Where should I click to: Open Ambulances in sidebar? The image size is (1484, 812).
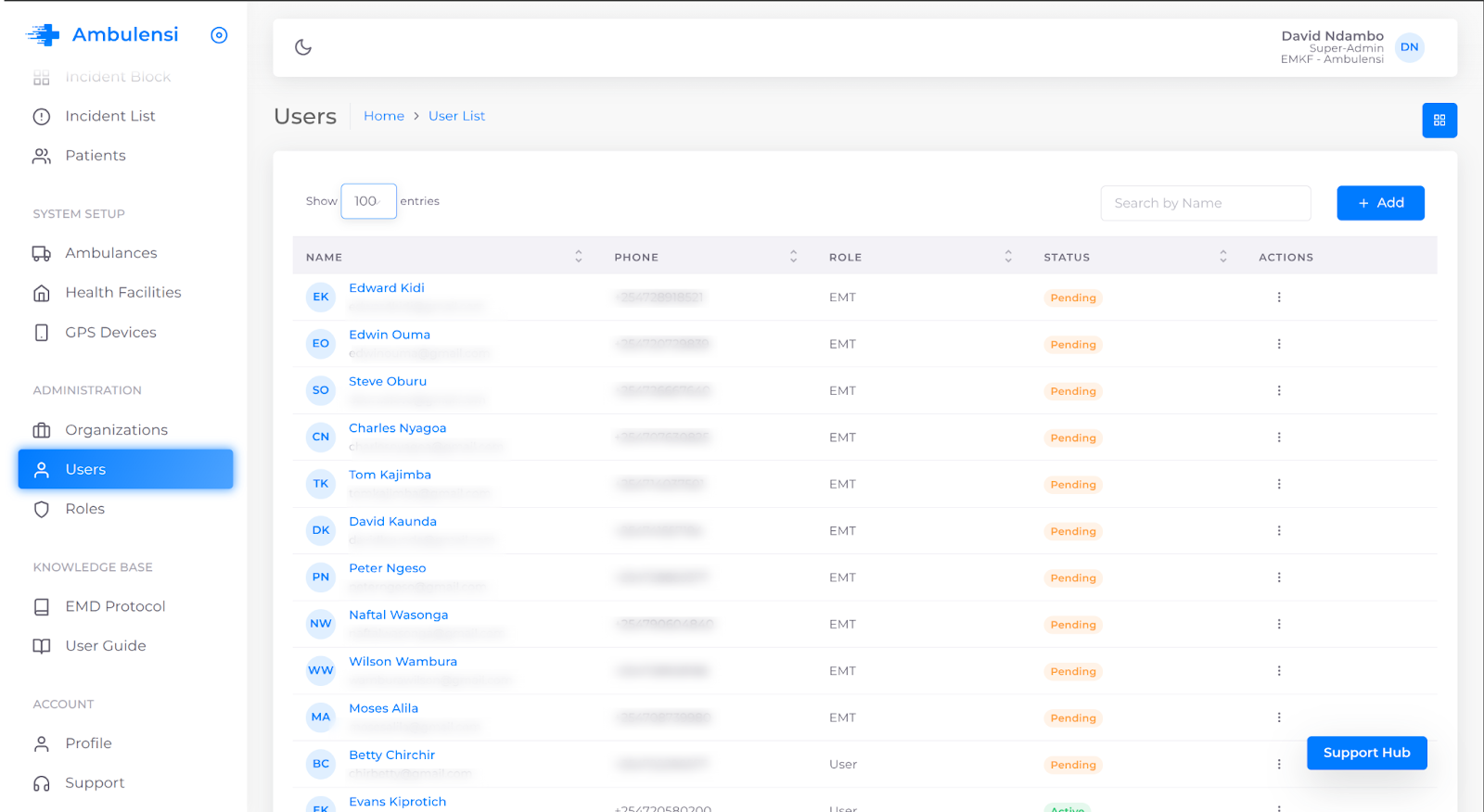pos(110,253)
